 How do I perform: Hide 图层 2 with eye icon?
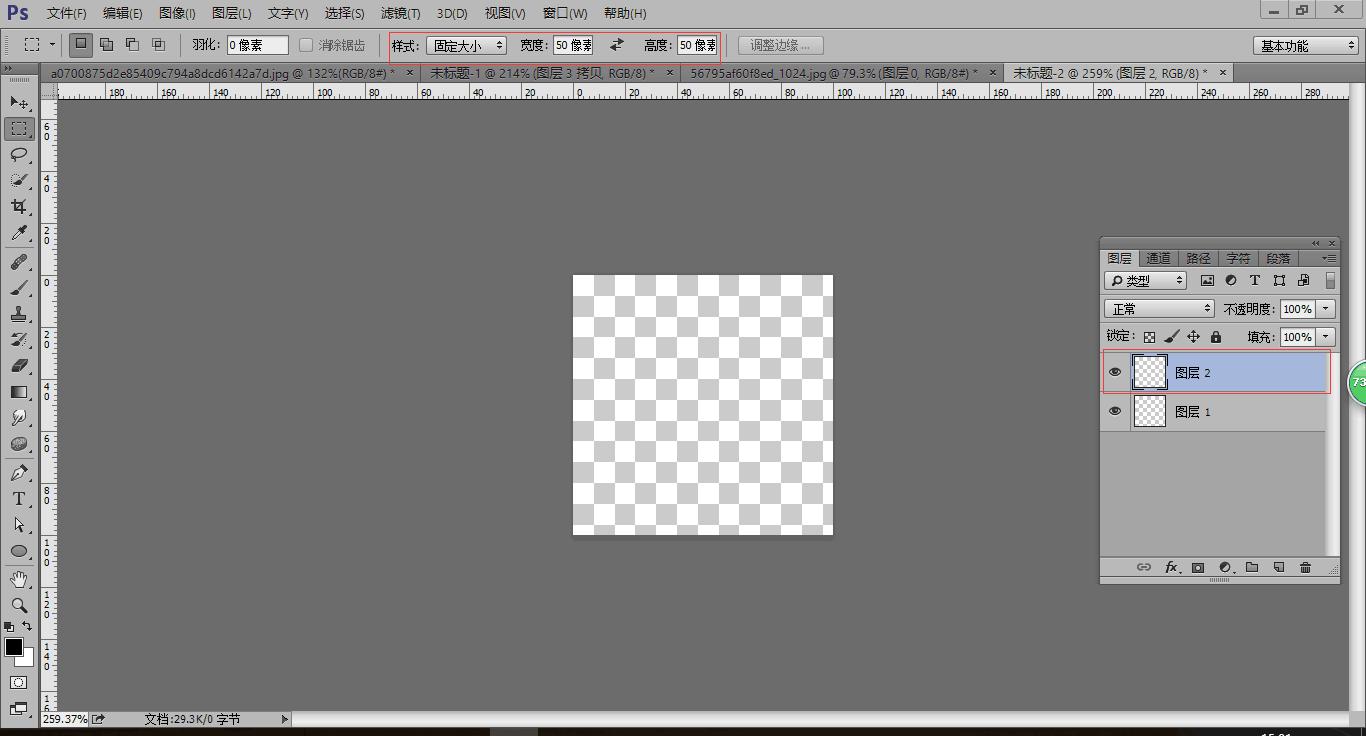(x=1115, y=372)
